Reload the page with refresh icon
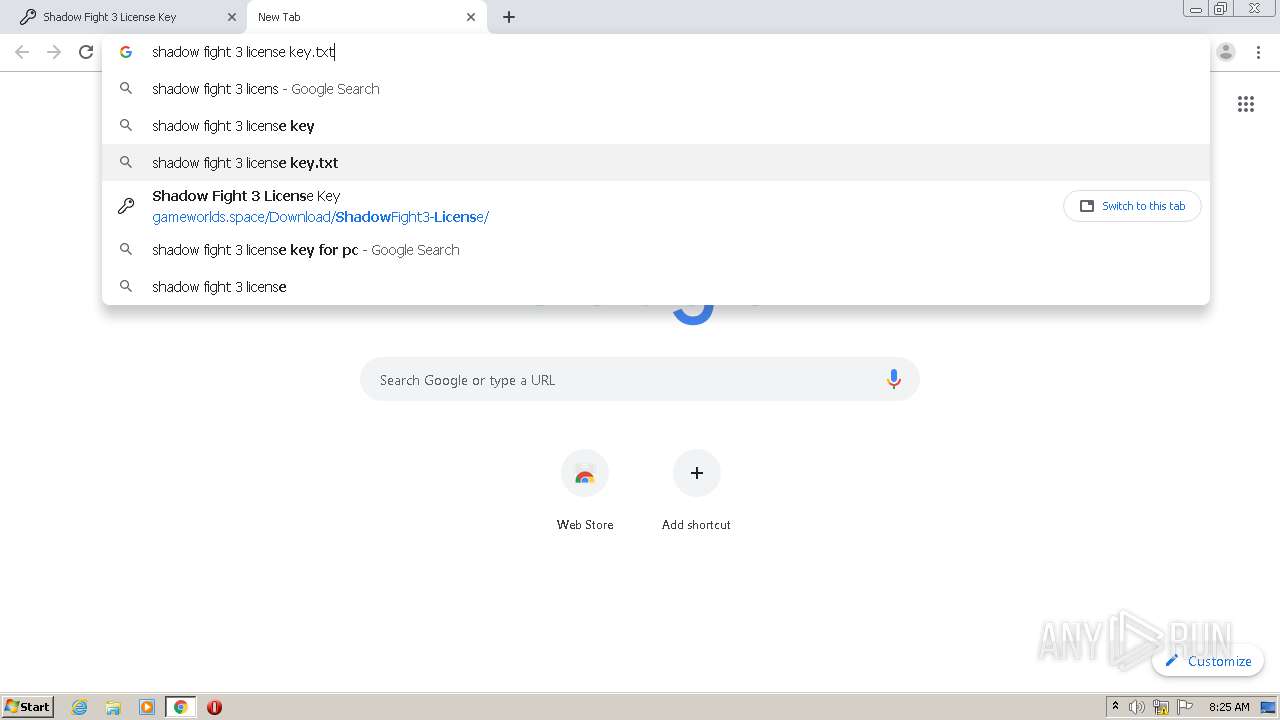 86,52
